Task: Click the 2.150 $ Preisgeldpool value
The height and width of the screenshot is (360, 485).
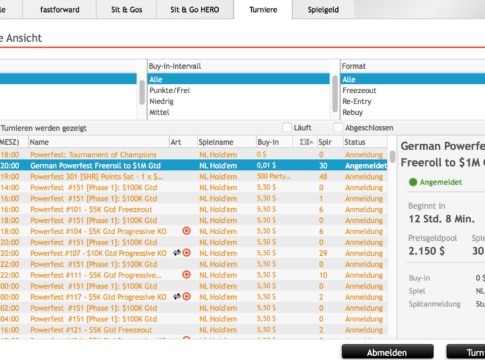Action: [426, 251]
